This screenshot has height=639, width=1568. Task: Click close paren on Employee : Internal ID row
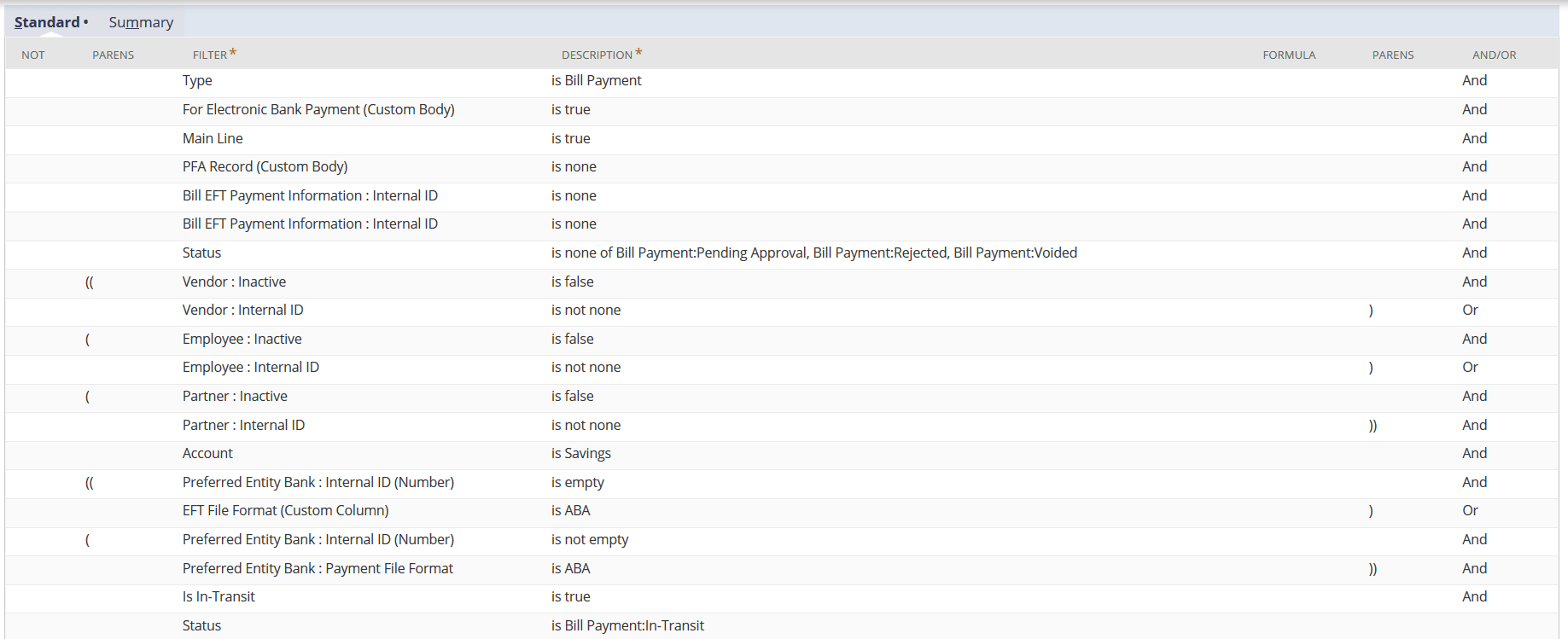coord(1371,367)
